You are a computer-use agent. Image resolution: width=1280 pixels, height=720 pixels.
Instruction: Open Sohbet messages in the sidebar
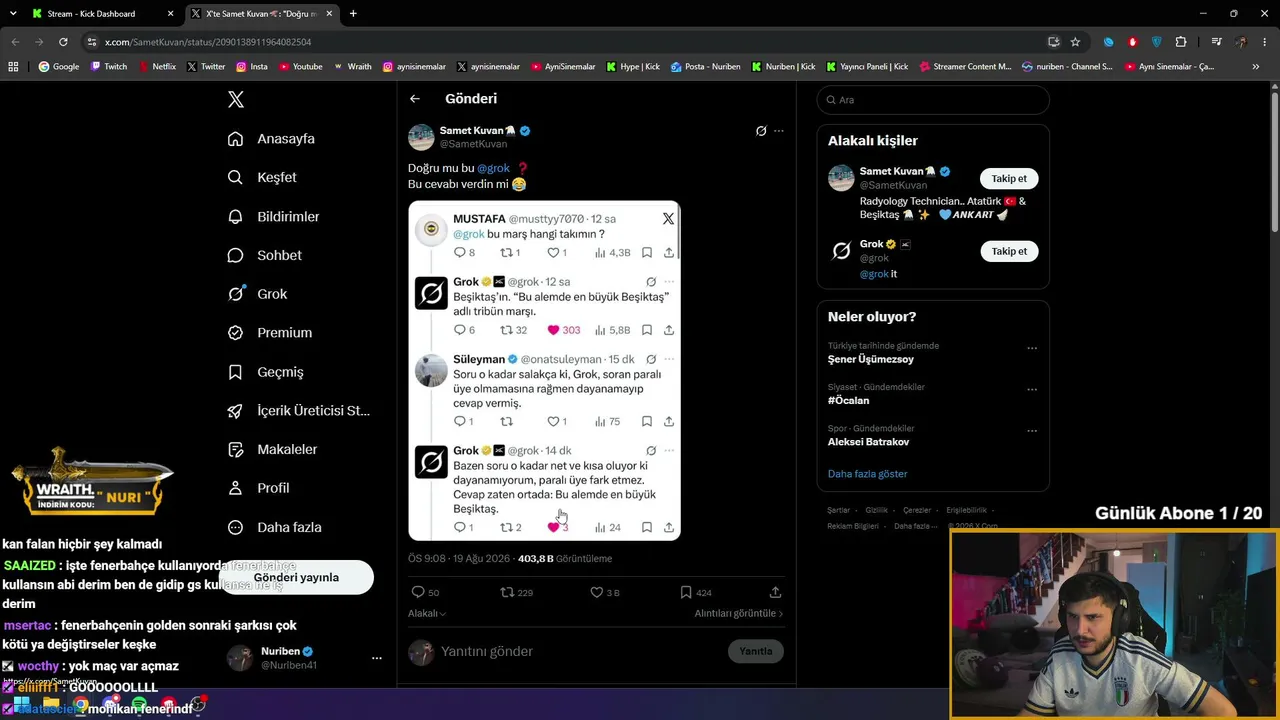[x=264, y=255]
